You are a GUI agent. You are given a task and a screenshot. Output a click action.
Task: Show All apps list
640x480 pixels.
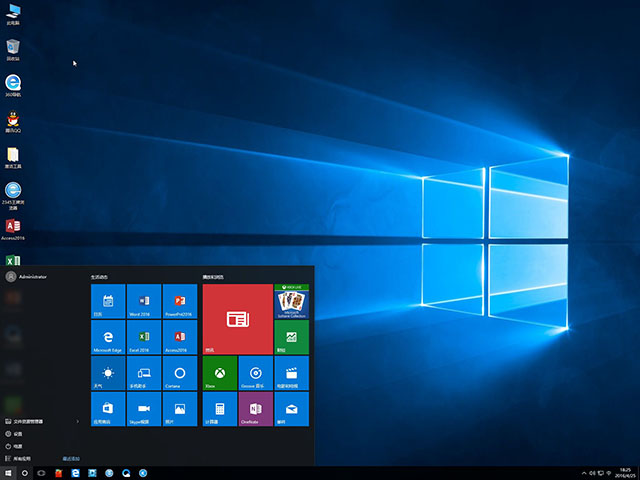(x=22, y=458)
